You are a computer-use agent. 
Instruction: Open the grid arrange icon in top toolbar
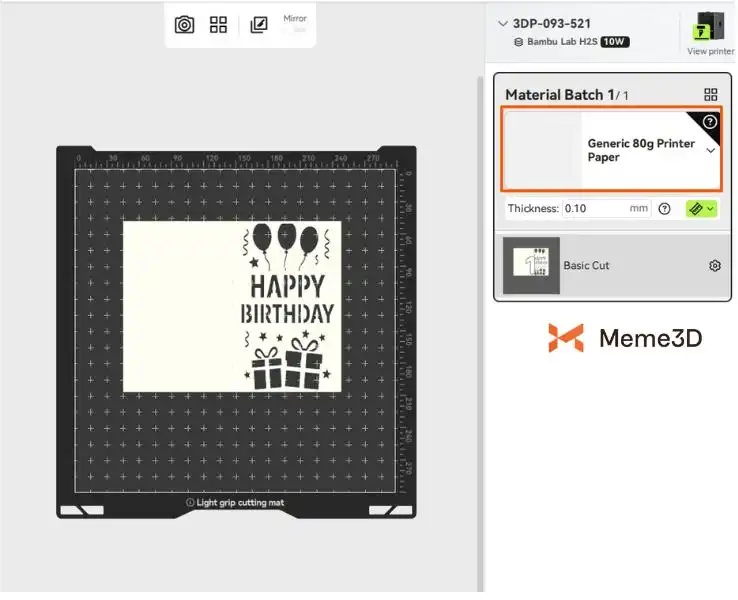point(218,24)
